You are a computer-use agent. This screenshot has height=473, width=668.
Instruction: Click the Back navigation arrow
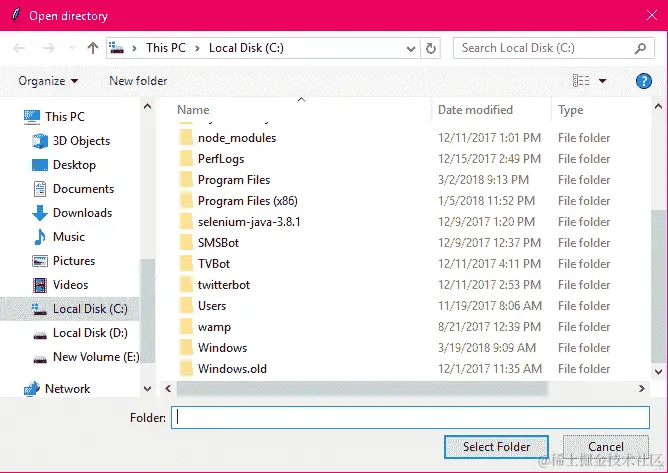[x=19, y=48]
